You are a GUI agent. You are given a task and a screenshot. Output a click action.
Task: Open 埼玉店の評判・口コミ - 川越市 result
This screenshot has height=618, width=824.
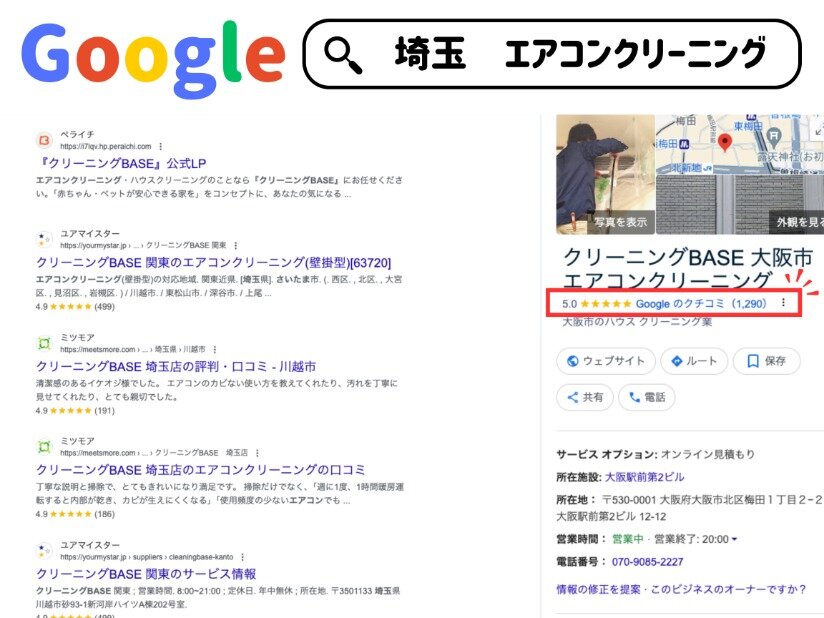[176, 365]
